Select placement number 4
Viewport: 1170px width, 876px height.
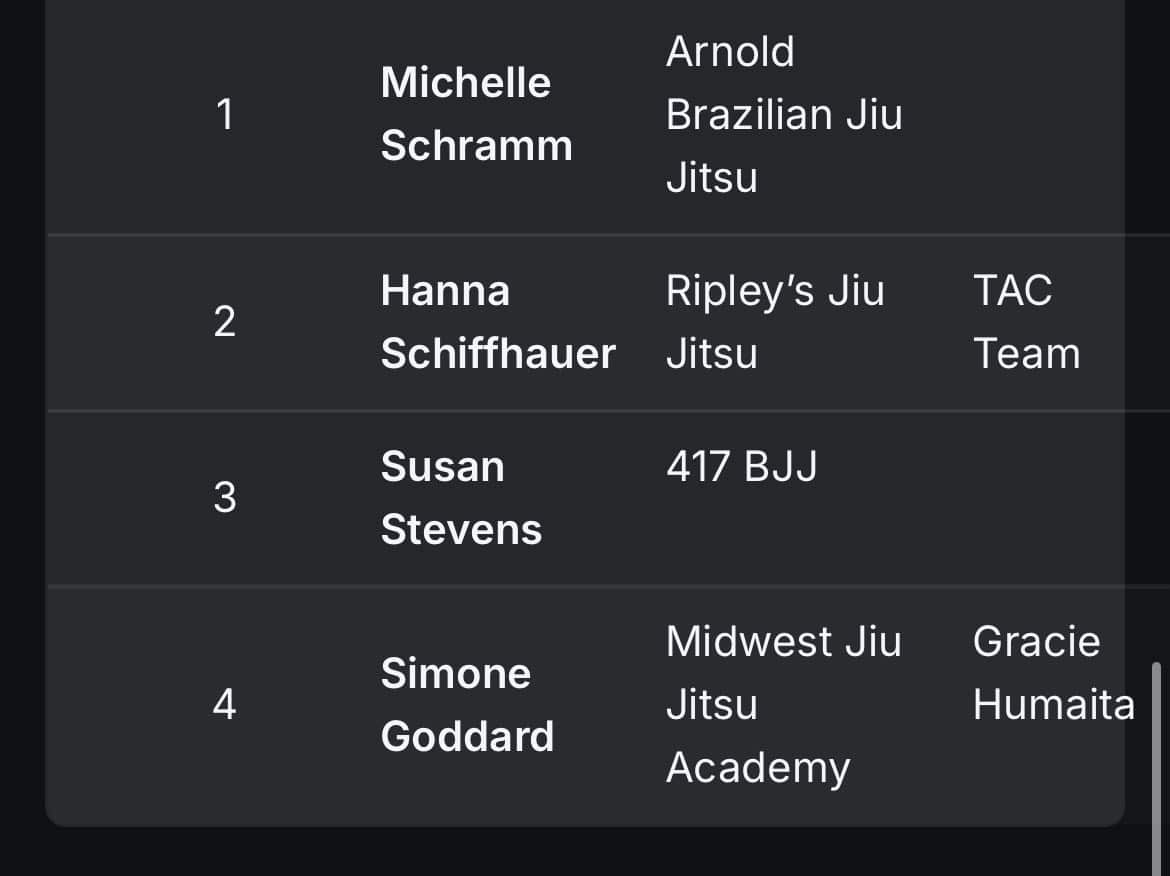pos(225,705)
